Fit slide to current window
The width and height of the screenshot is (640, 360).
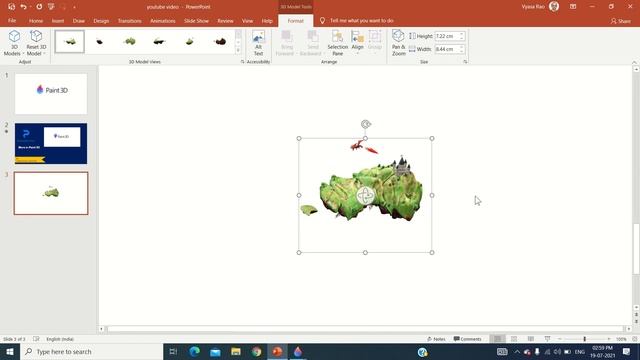coord(635,339)
